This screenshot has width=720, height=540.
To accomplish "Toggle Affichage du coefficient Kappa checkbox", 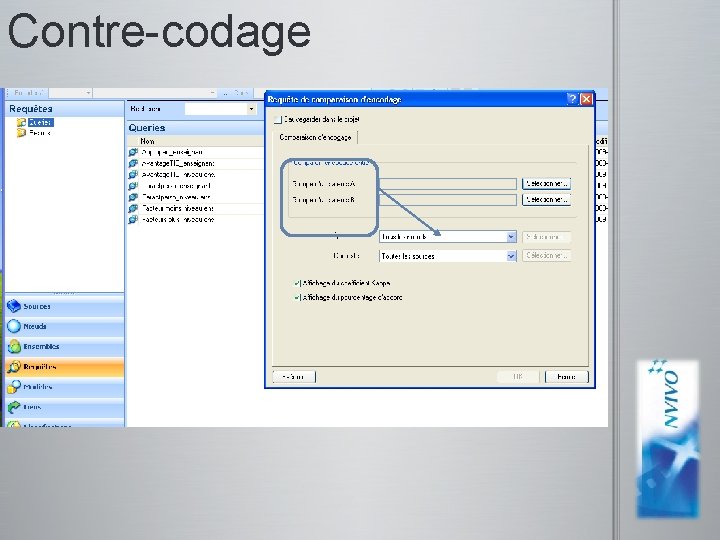I will pyautogui.click(x=297, y=283).
